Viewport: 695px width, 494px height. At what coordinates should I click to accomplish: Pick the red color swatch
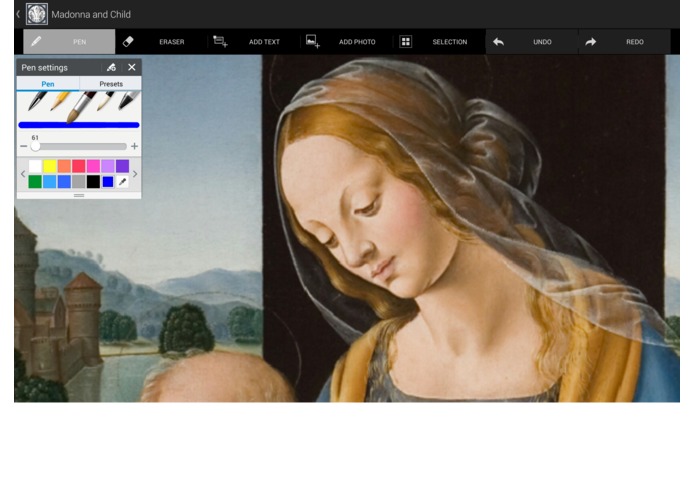(78, 166)
